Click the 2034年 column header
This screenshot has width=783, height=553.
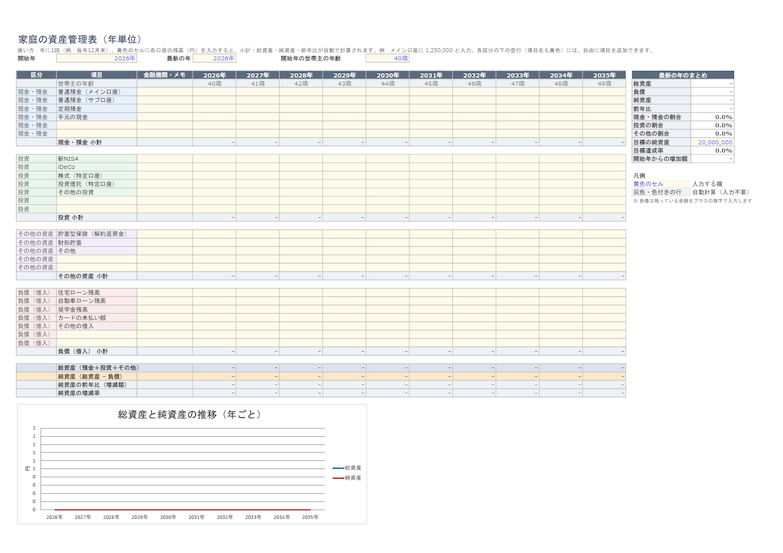pos(561,75)
